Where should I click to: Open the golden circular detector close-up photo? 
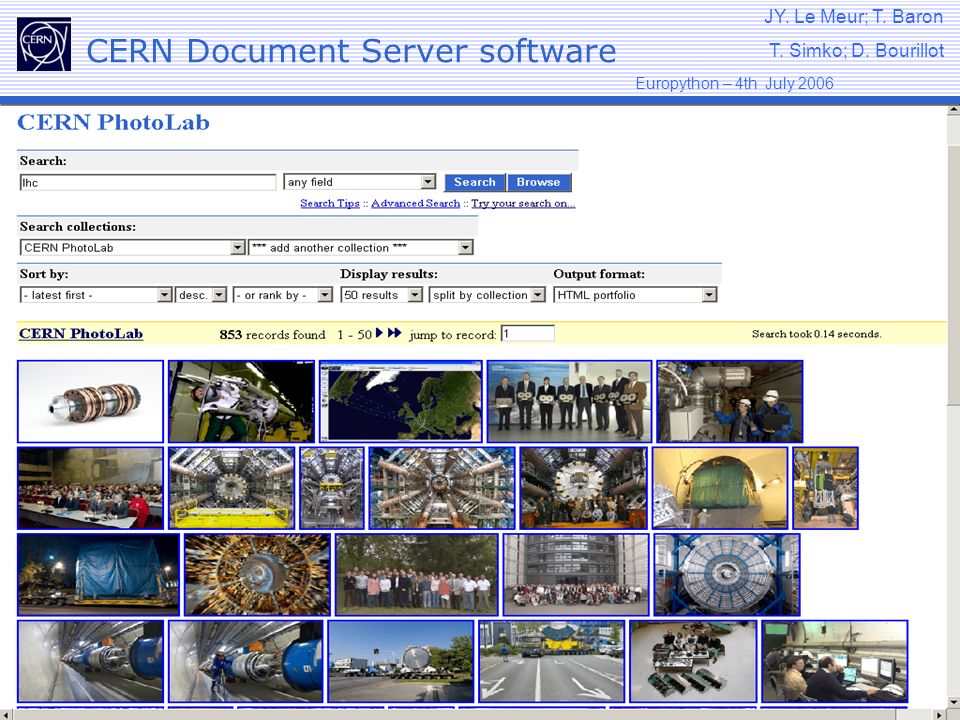point(257,574)
